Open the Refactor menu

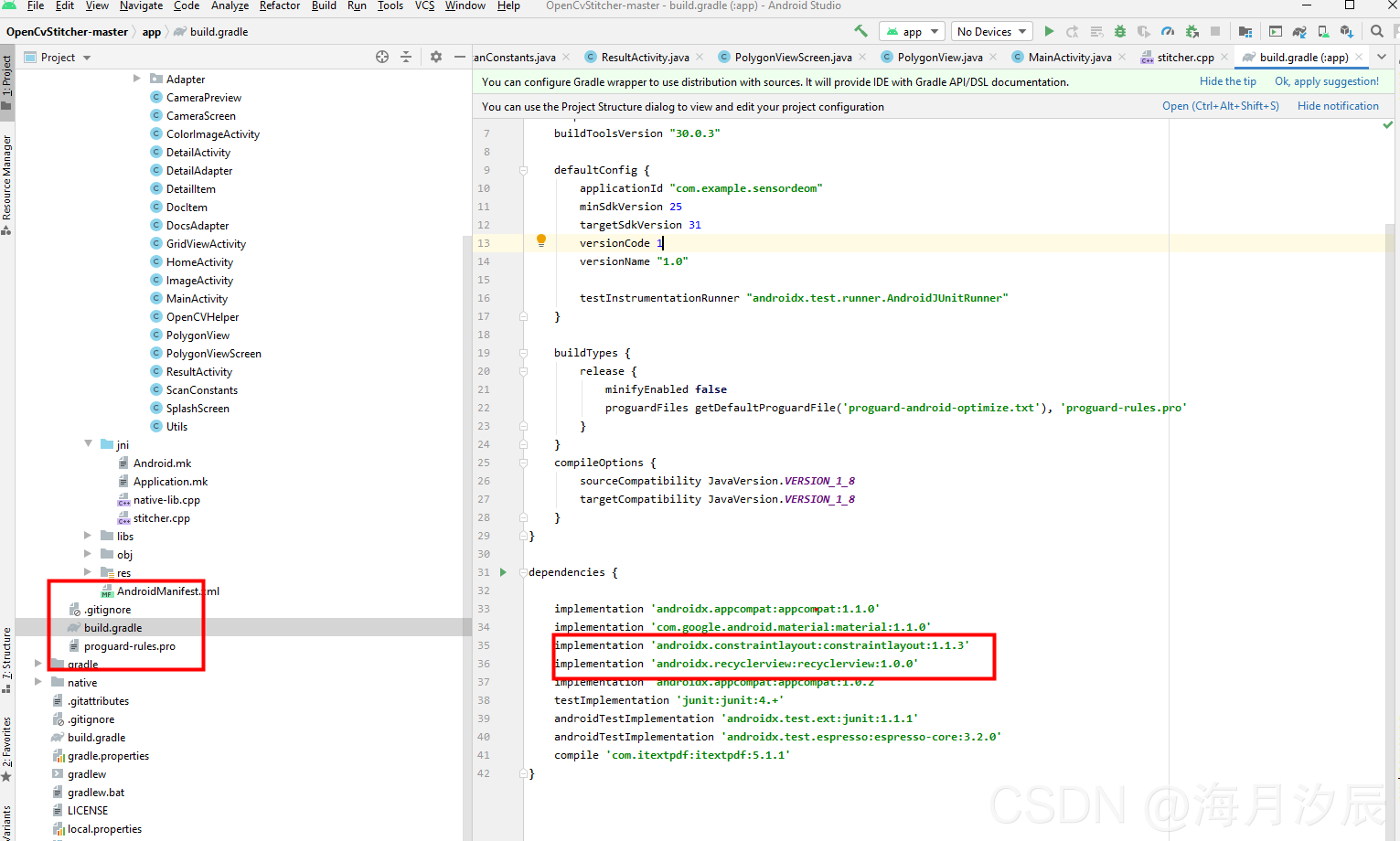(x=280, y=5)
